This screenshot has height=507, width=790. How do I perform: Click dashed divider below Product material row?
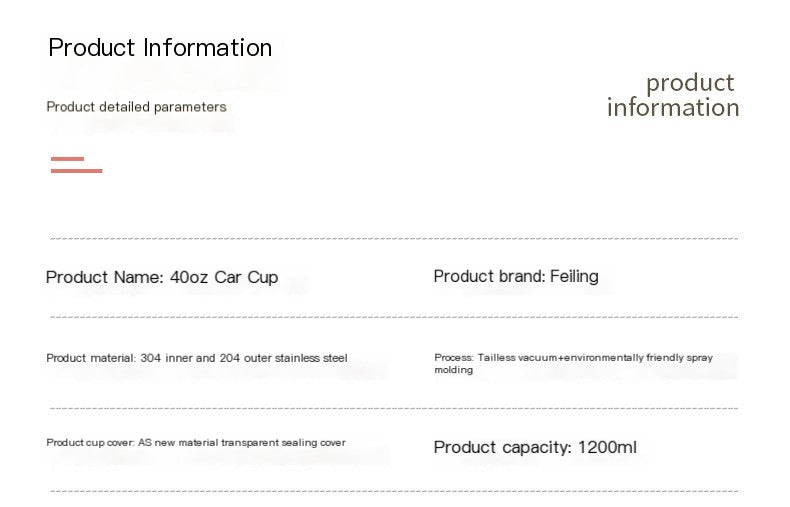(x=394, y=408)
